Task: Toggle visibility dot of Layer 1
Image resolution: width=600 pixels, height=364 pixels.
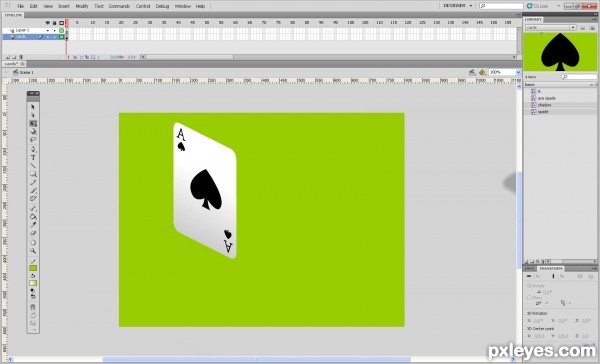Action: [48, 30]
